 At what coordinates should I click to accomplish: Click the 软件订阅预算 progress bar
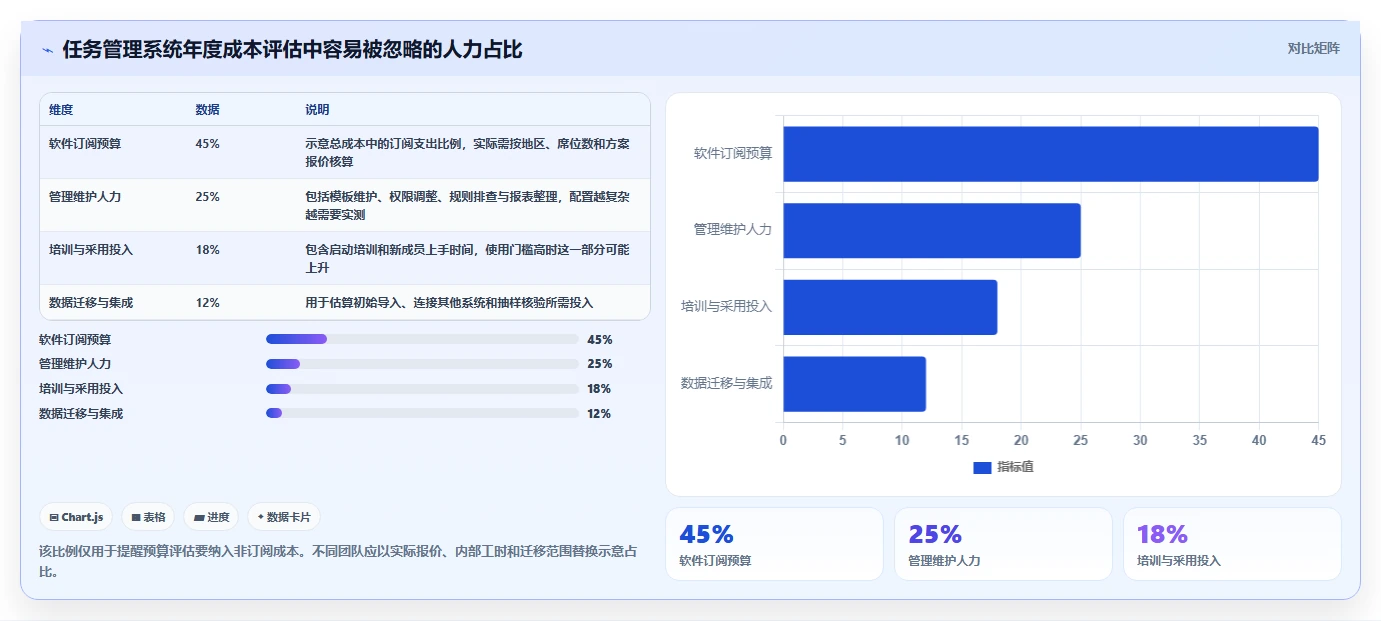pyautogui.click(x=422, y=339)
